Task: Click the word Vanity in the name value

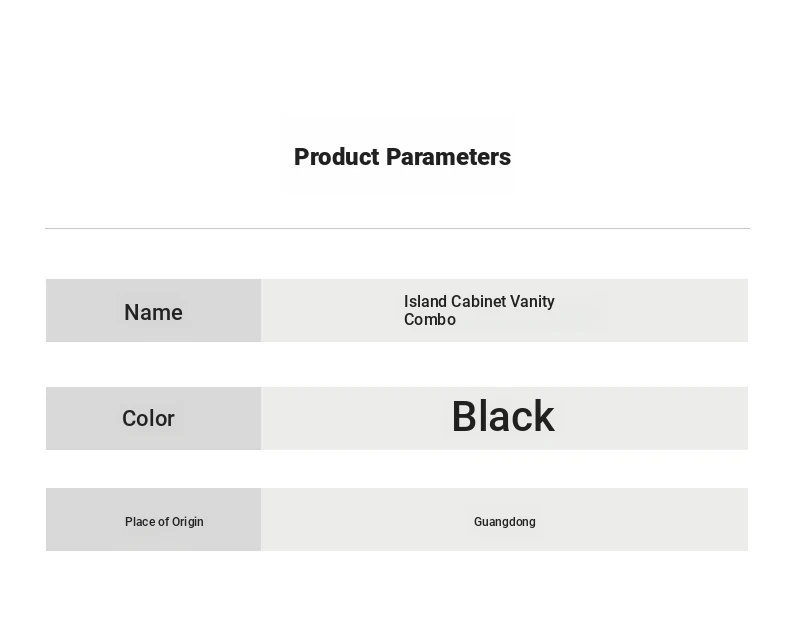Action: [532, 301]
